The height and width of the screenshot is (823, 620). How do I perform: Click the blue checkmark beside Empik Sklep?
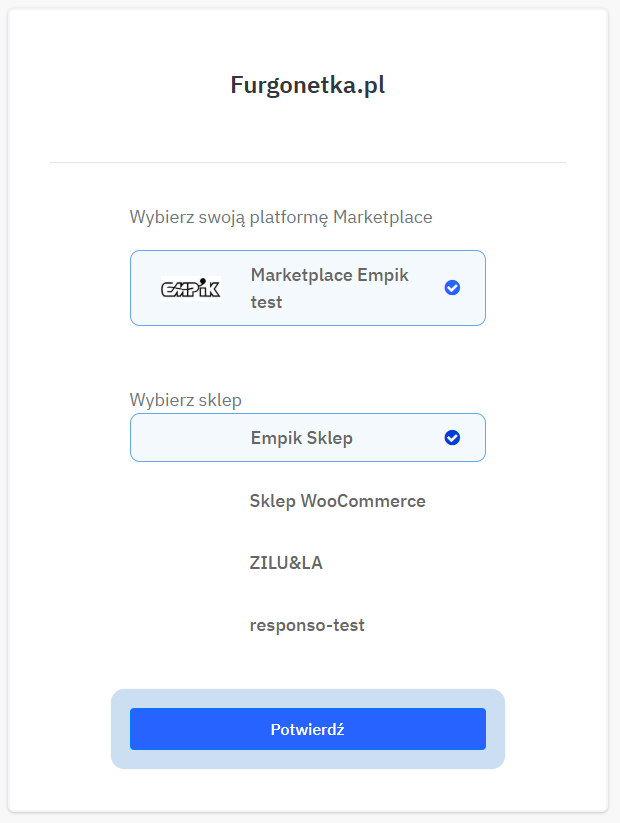pos(452,438)
